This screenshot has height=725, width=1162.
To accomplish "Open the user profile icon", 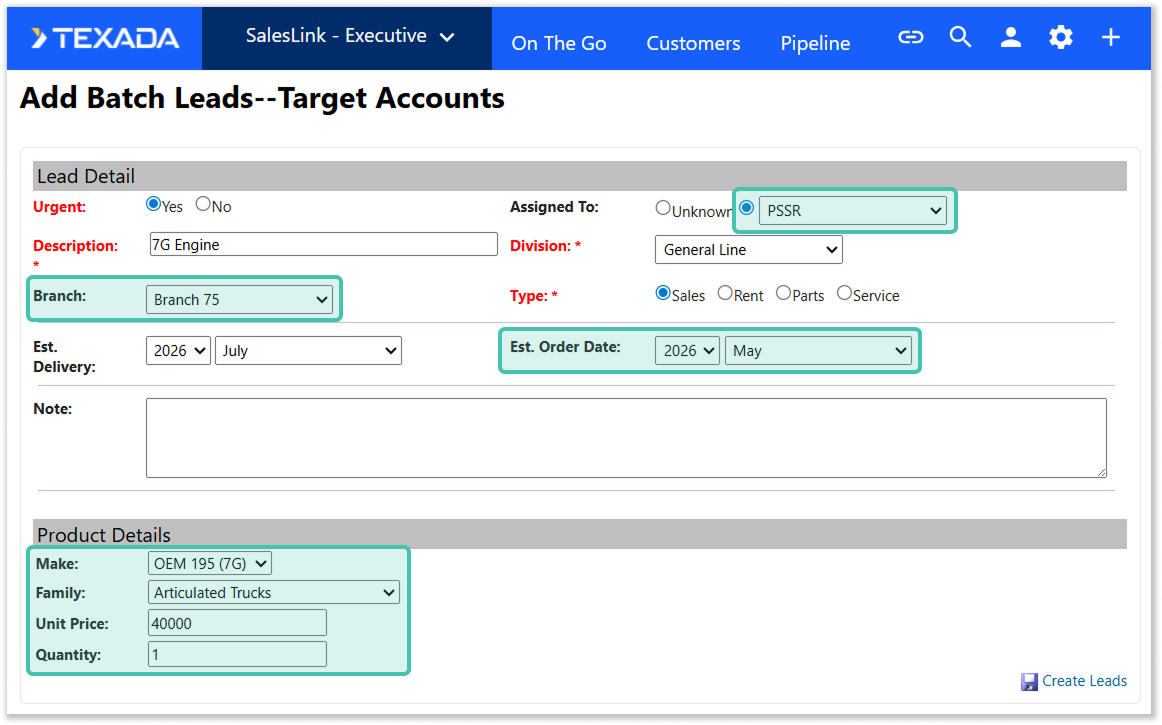I will 1011,38.
